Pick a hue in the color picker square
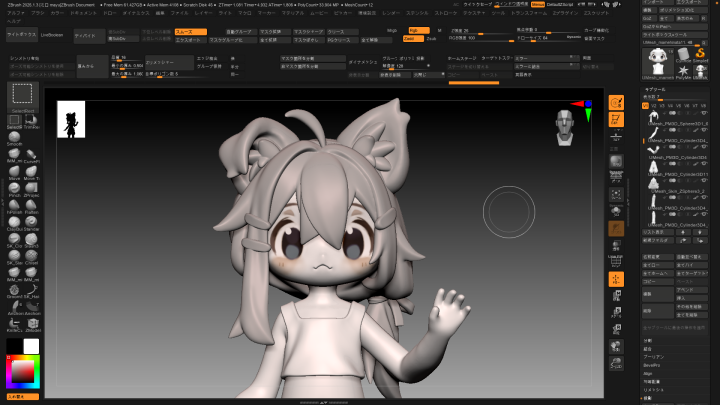This screenshot has width=720, height=405. point(22,371)
